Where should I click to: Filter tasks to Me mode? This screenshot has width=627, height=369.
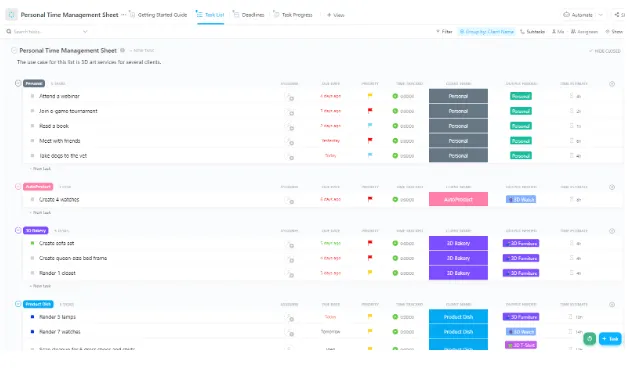click(558, 32)
